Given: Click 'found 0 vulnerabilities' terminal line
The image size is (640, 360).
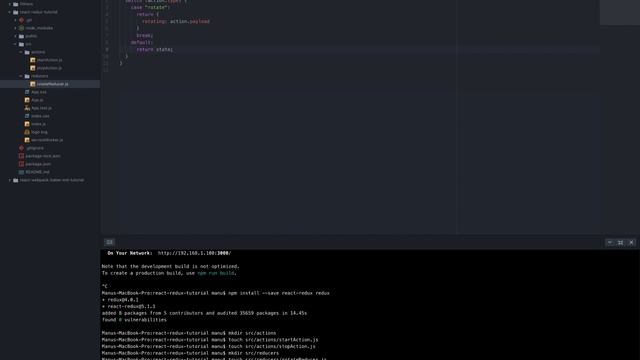Looking at the screenshot, I should click(134, 320).
